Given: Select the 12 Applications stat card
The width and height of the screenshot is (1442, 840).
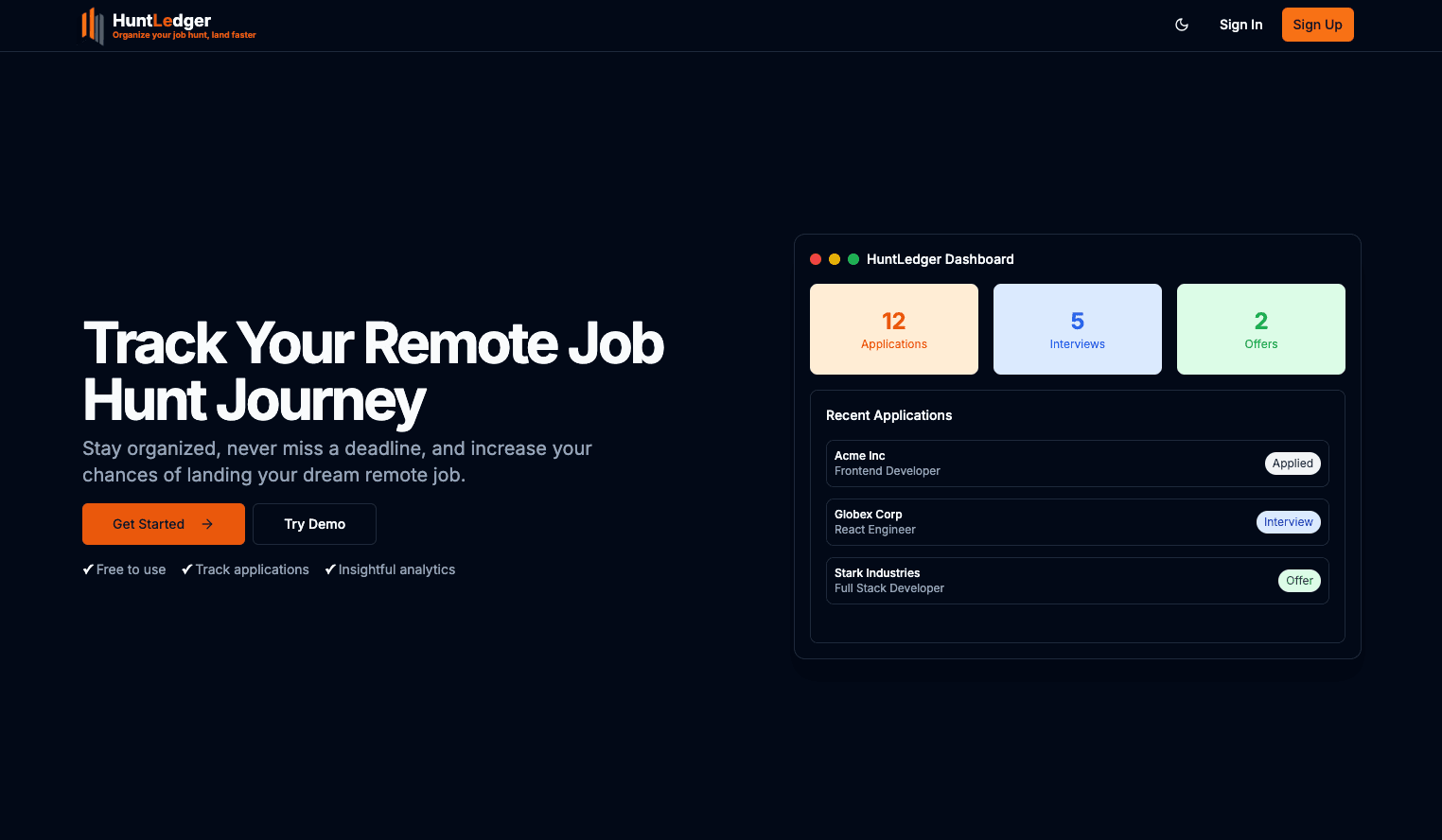Looking at the screenshot, I should click(x=894, y=329).
